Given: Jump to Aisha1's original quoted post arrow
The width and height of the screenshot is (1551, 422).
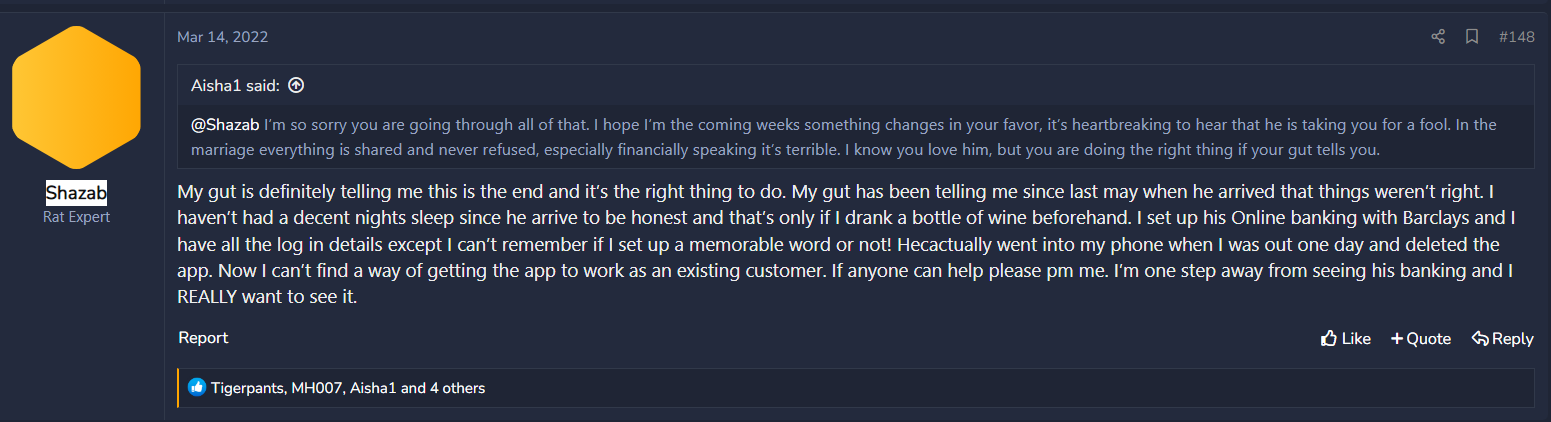Looking at the screenshot, I should point(296,86).
